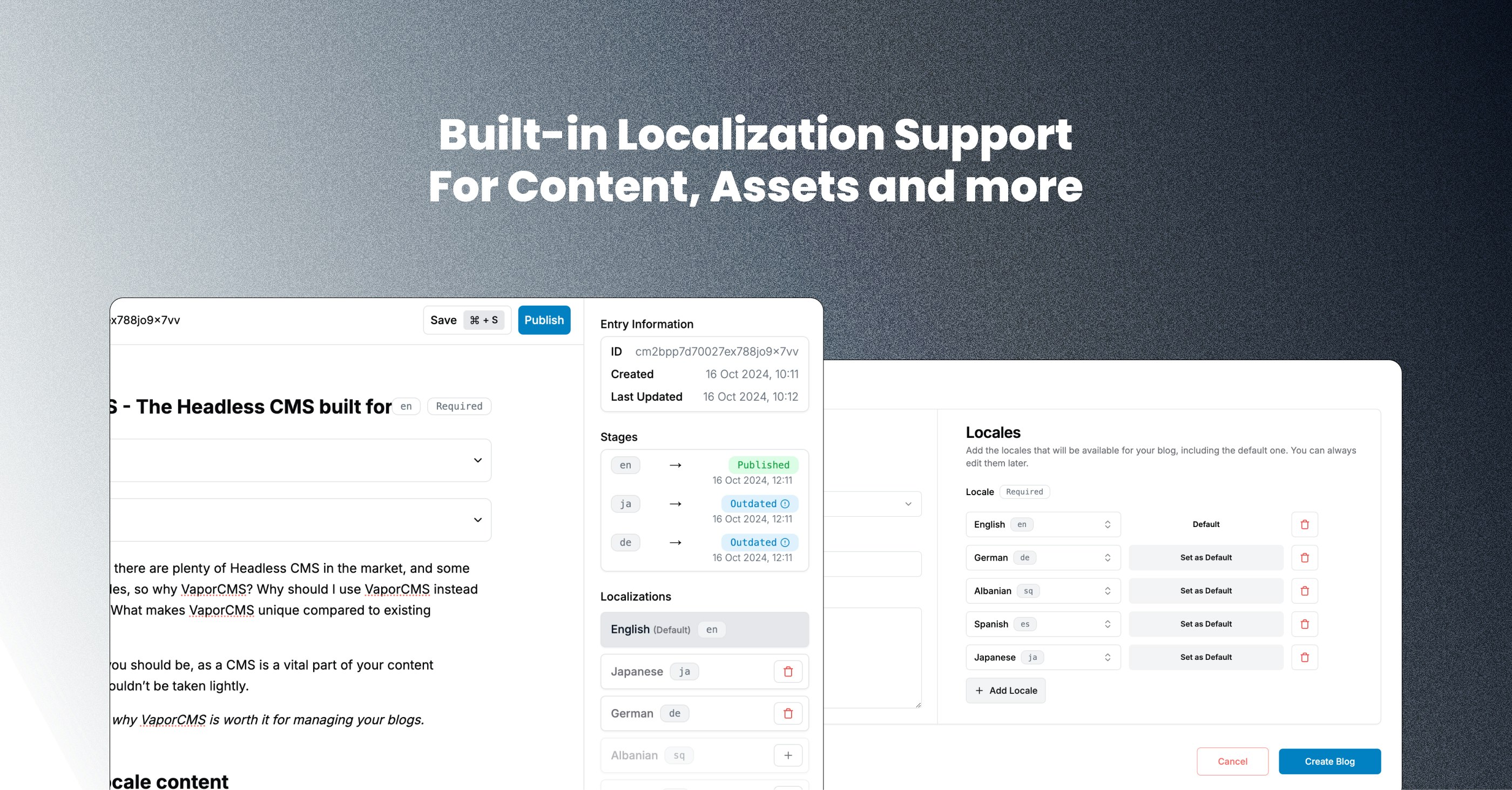Viewport: 1512px width, 790px height.
Task: Open the Spanish es locale dropdown
Action: tap(1043, 624)
